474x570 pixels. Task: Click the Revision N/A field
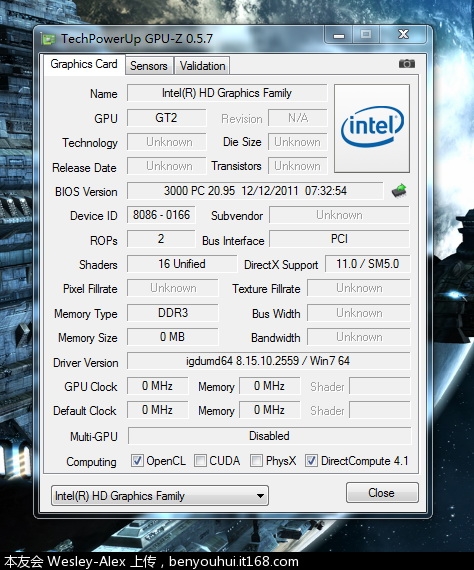[298, 118]
